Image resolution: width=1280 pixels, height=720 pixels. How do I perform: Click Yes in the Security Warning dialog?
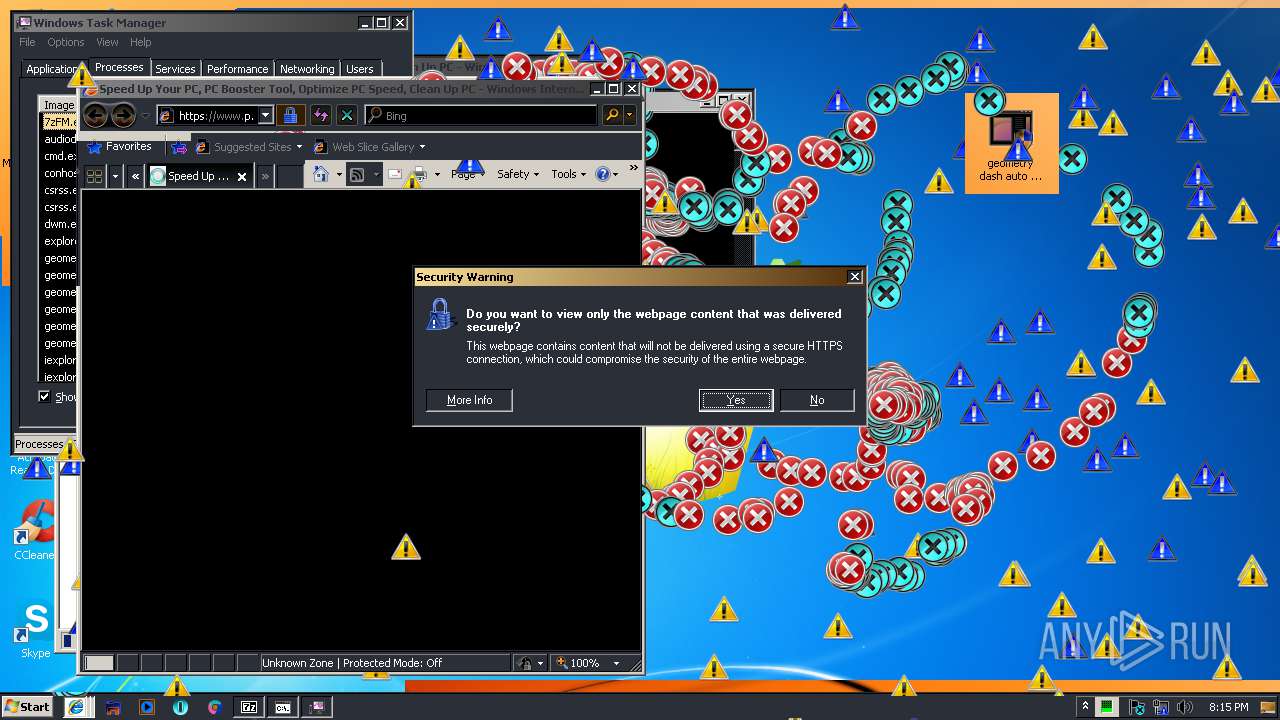click(x=736, y=400)
